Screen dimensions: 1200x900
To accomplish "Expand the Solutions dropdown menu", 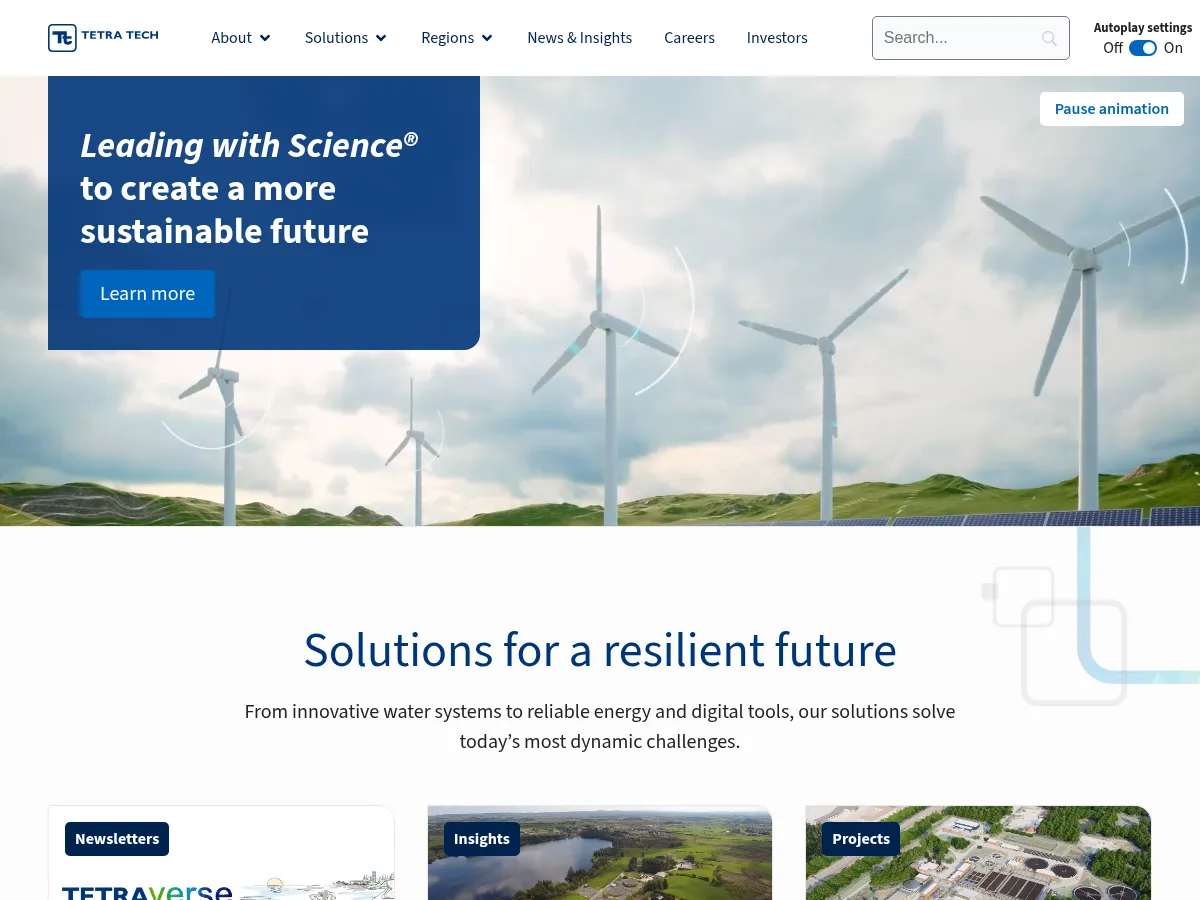I will [346, 38].
